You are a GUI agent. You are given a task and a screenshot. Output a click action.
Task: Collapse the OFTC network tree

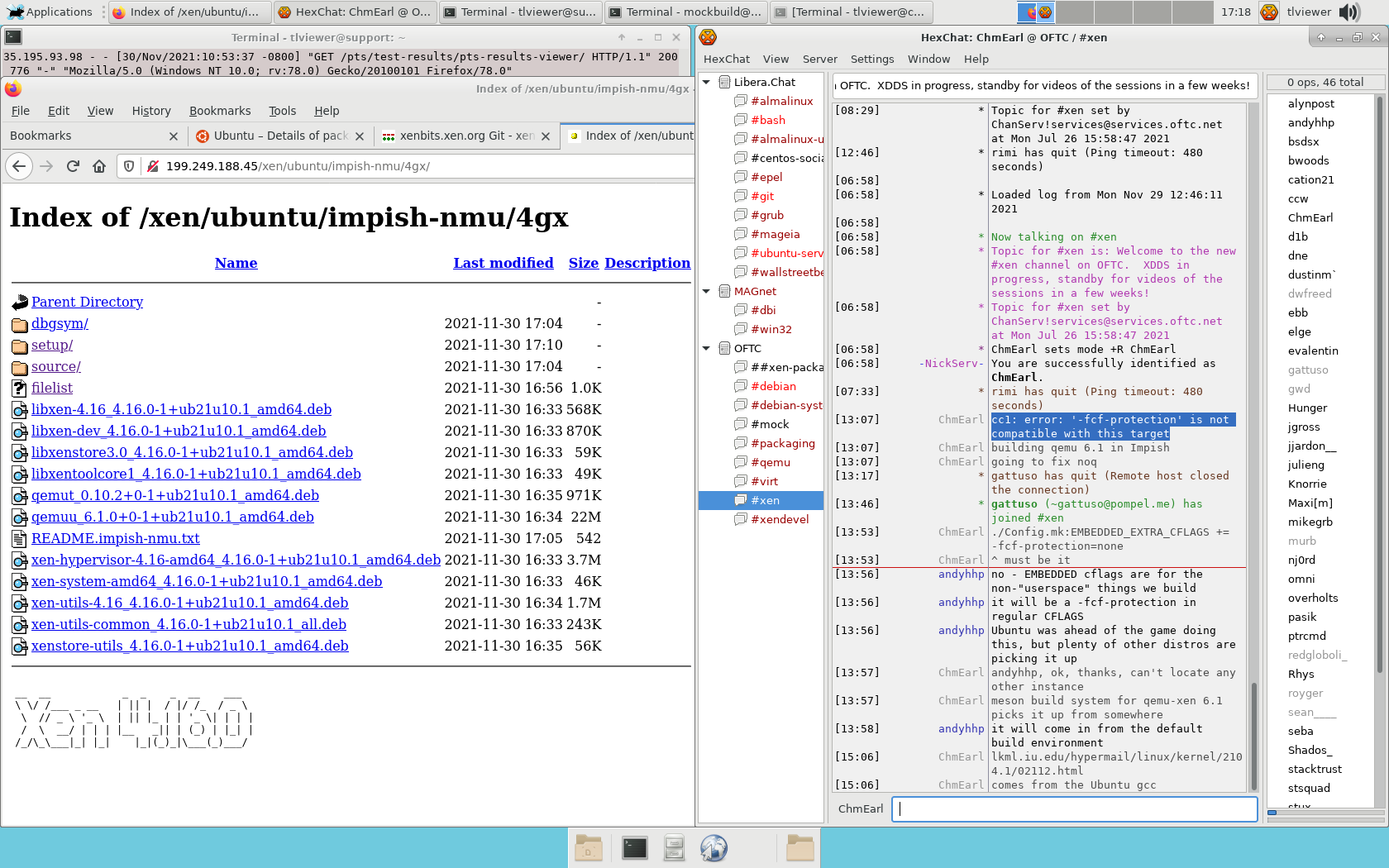click(x=706, y=348)
